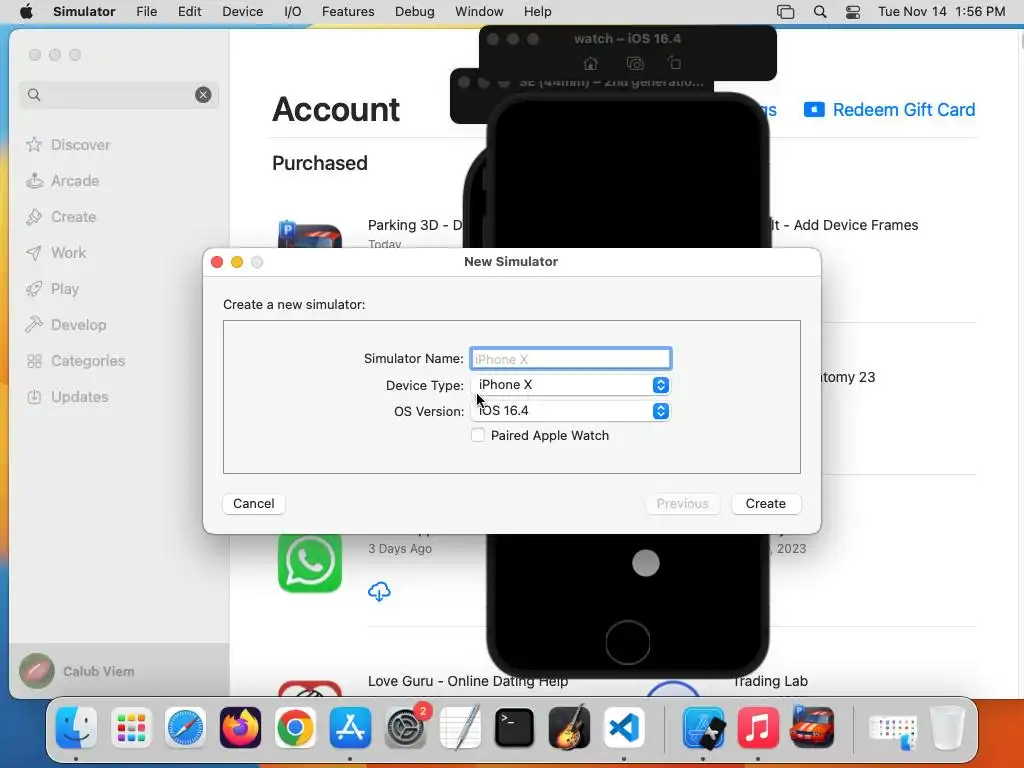The width and height of the screenshot is (1024, 768).
Task: Click the Parking 3D app icon in the Purchased list
Action: [x=310, y=235]
